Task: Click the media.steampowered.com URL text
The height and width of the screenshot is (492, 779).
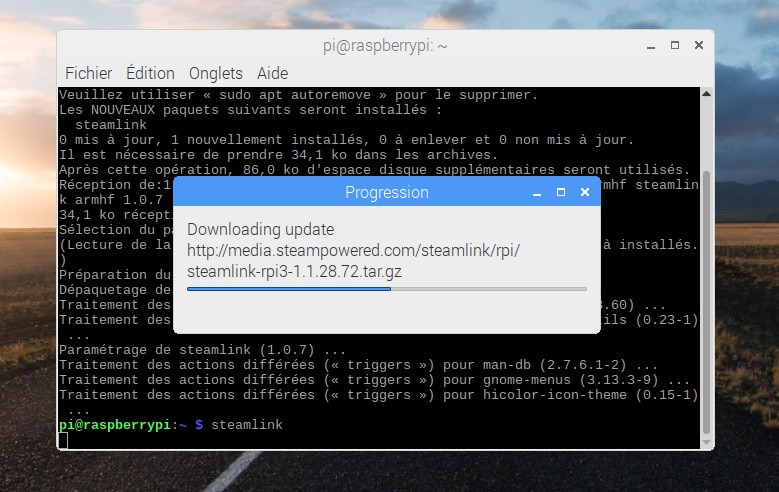Action: click(353, 250)
